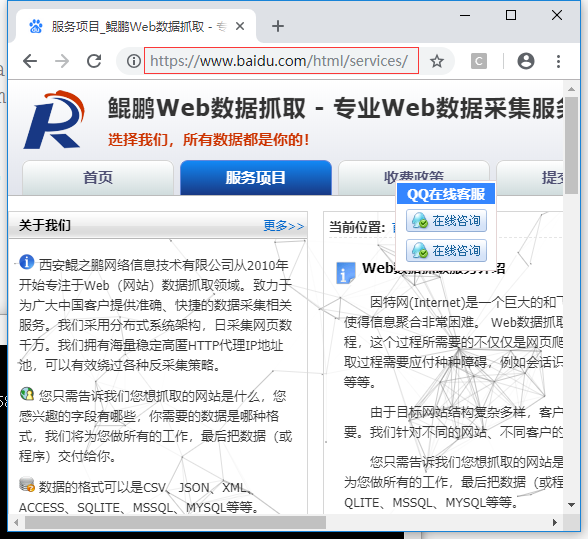Viewport: 588px width, 539px height.
Task: Reload the page with refresh icon
Action: (94, 61)
